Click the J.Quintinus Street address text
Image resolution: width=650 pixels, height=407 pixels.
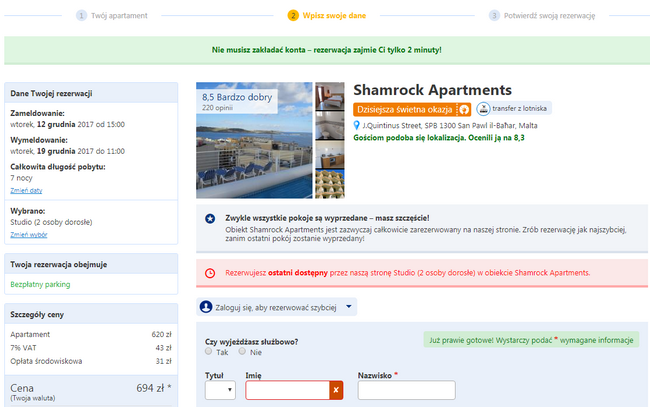450,126
